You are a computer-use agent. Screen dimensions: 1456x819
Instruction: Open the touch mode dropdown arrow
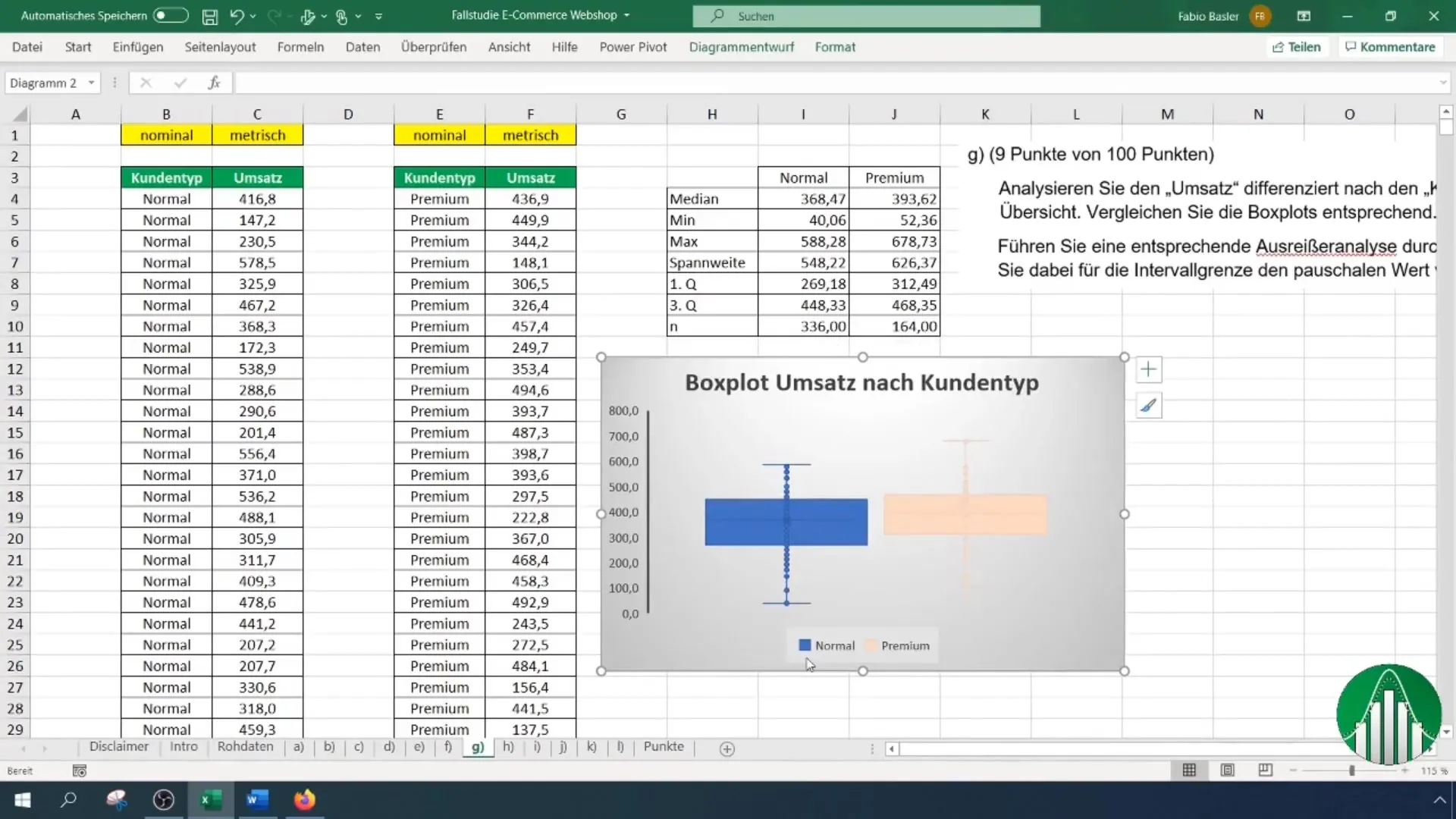(x=358, y=16)
